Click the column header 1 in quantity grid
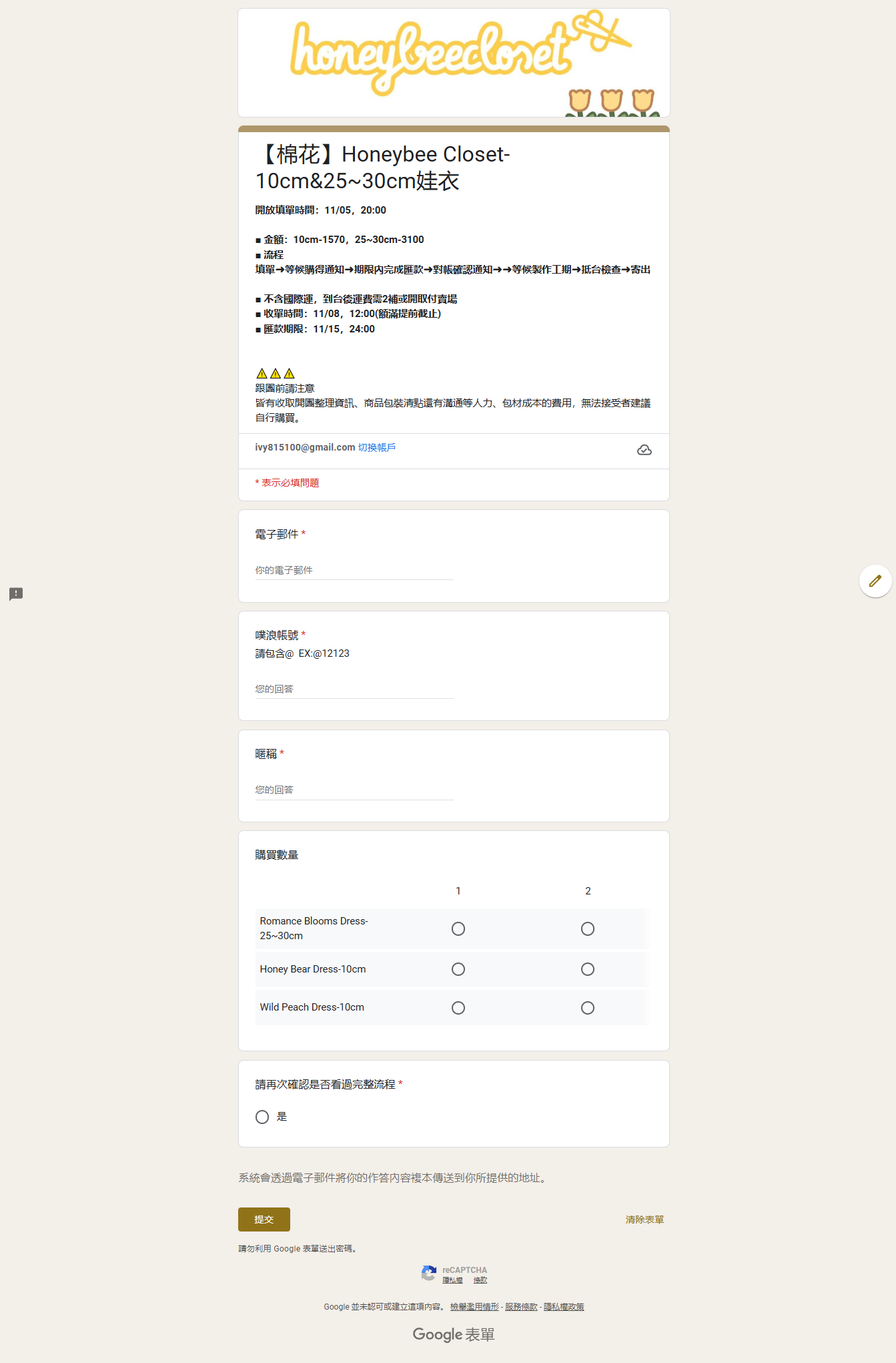 pos(458,891)
